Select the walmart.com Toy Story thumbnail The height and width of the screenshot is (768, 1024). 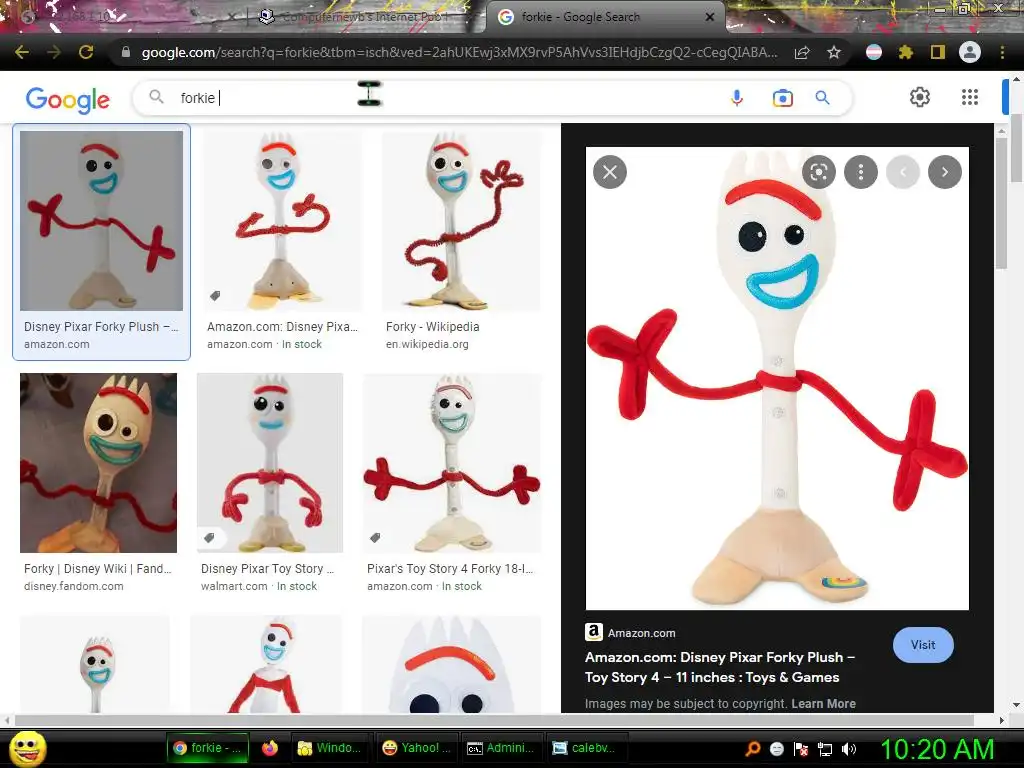[x=270, y=462]
